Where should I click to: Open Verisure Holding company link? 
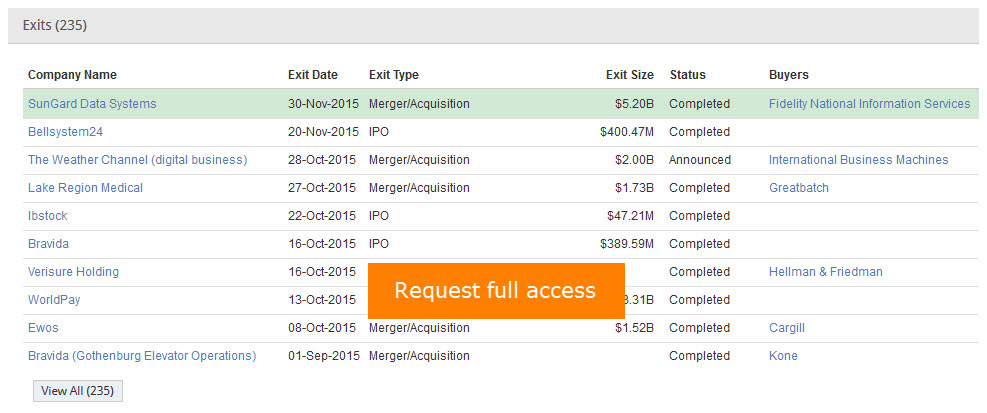[73, 272]
